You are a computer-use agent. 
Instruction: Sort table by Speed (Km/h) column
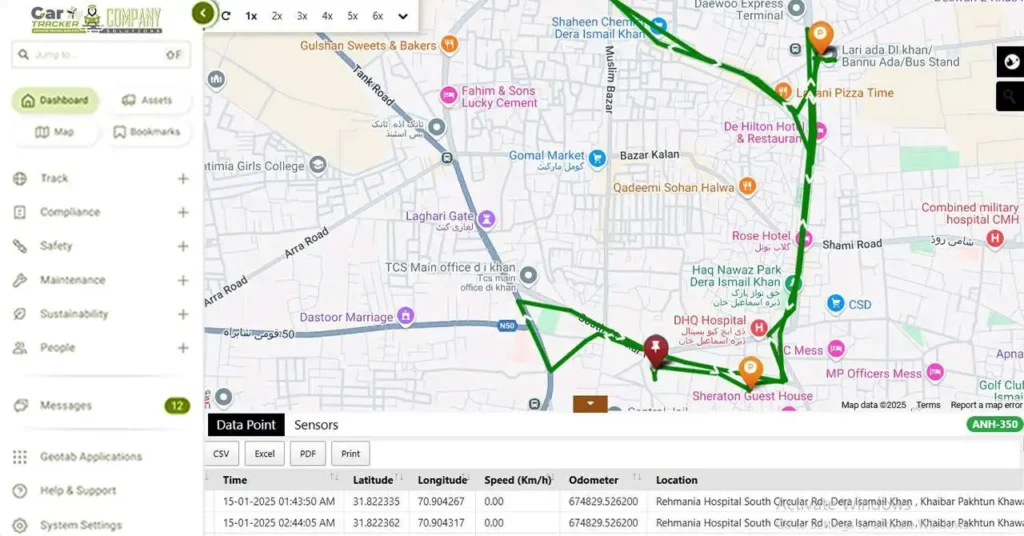(519, 480)
